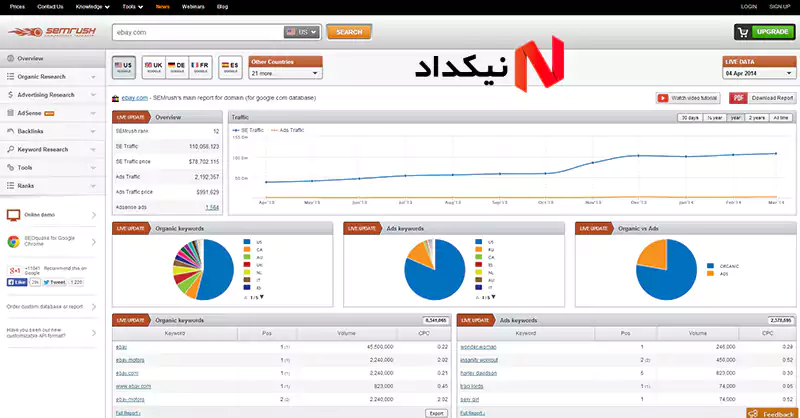Click the orange SEARCH button
Image resolution: width=800 pixels, height=418 pixels.
point(349,32)
